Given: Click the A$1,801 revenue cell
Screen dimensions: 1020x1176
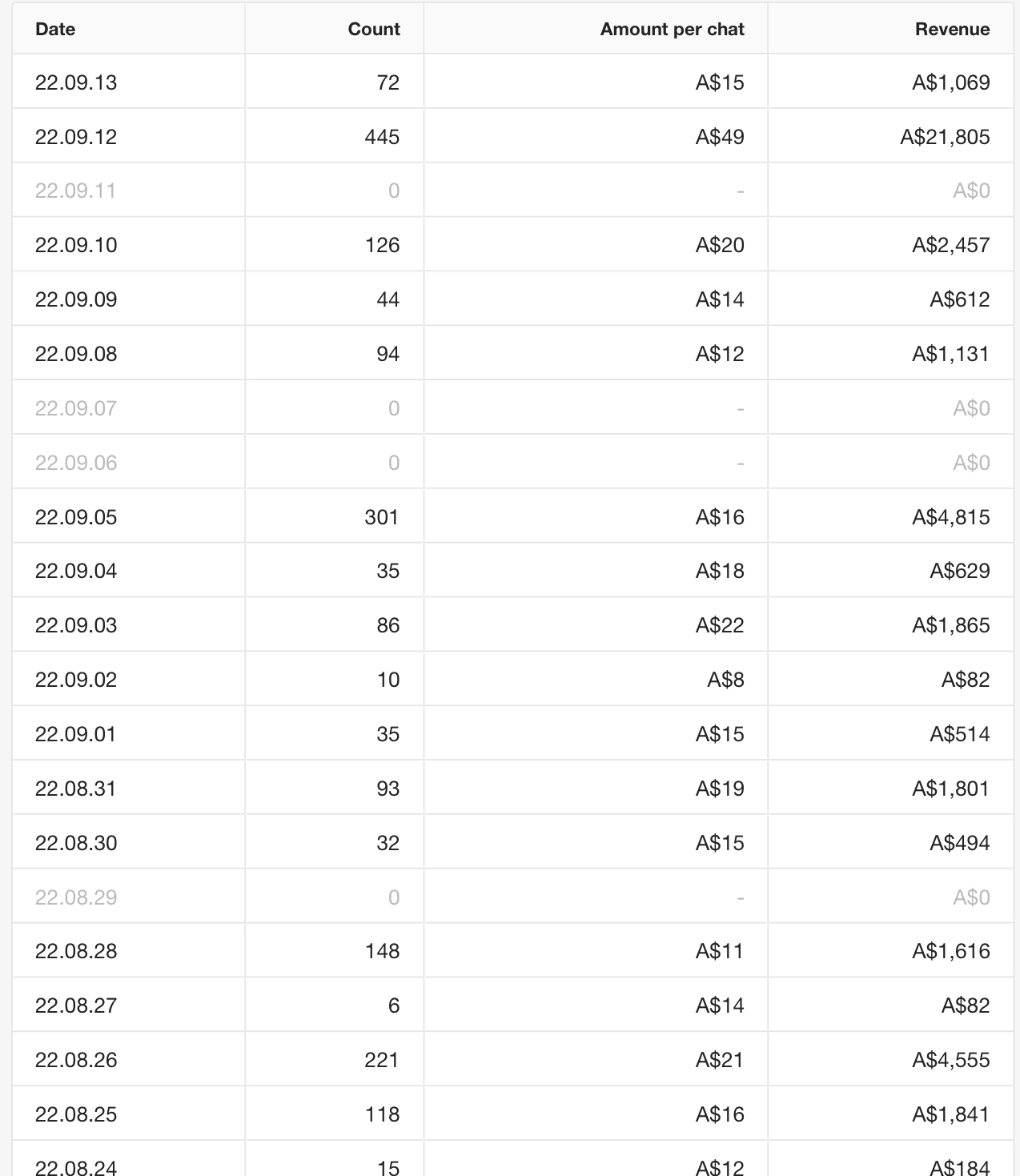Looking at the screenshot, I should tap(950, 789).
